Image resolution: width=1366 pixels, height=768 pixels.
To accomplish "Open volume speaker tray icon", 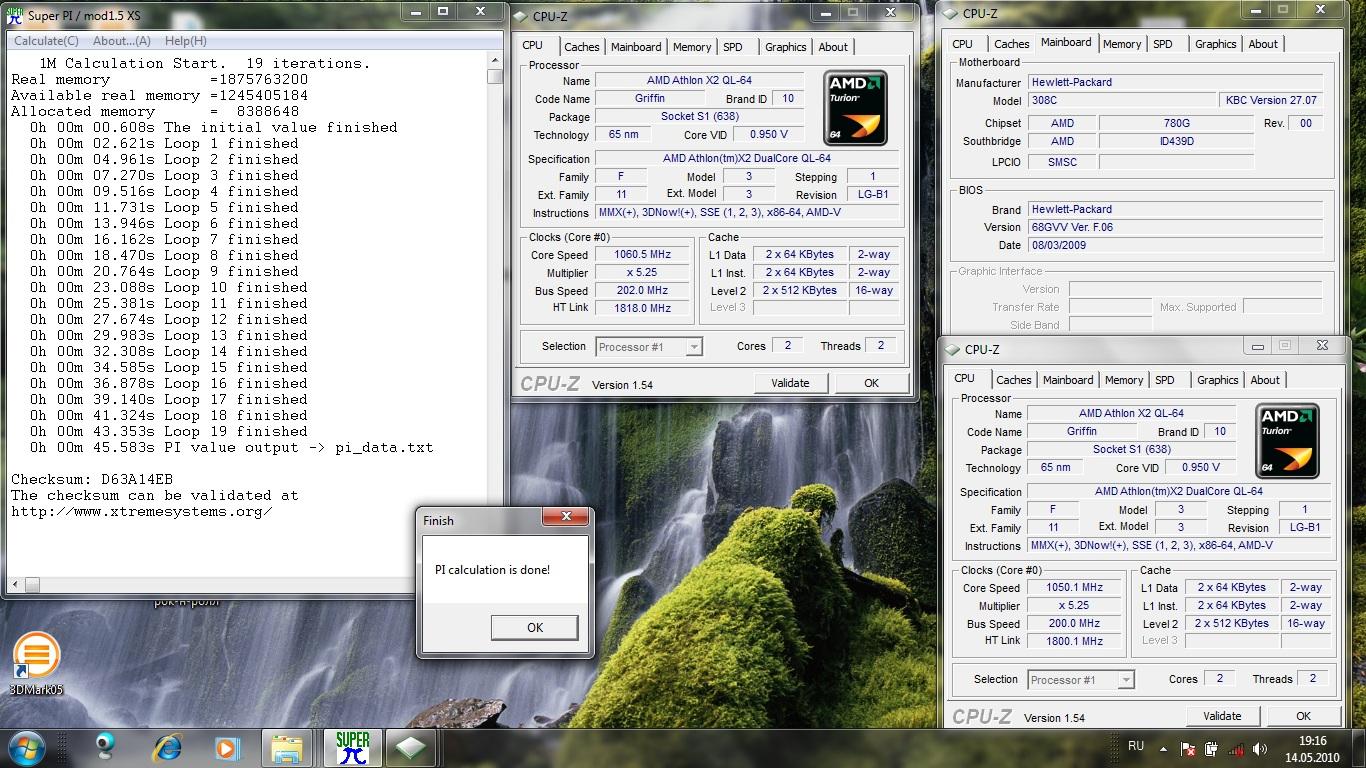I will 1260,748.
